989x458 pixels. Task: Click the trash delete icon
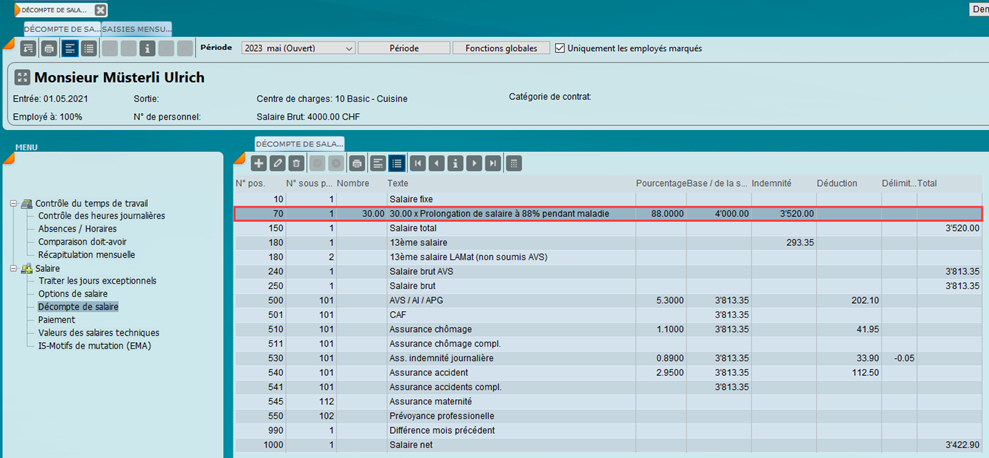click(x=297, y=163)
